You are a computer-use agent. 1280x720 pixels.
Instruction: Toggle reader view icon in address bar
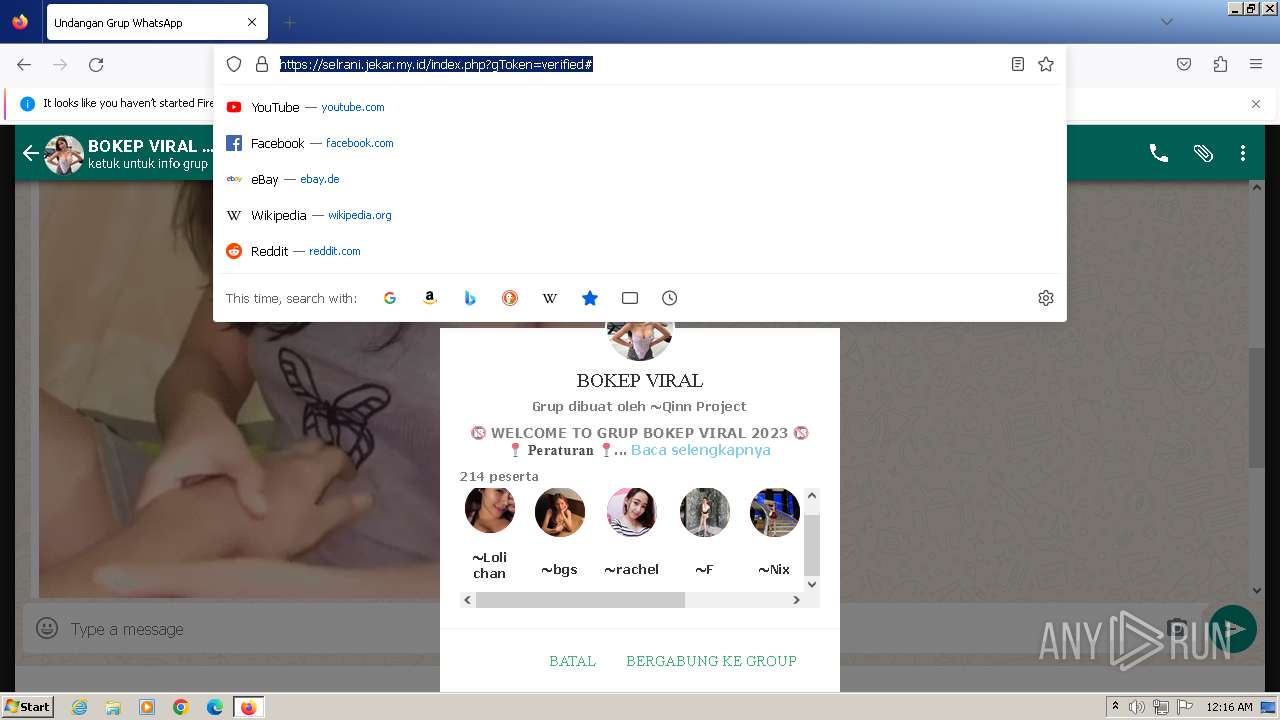[1017, 64]
